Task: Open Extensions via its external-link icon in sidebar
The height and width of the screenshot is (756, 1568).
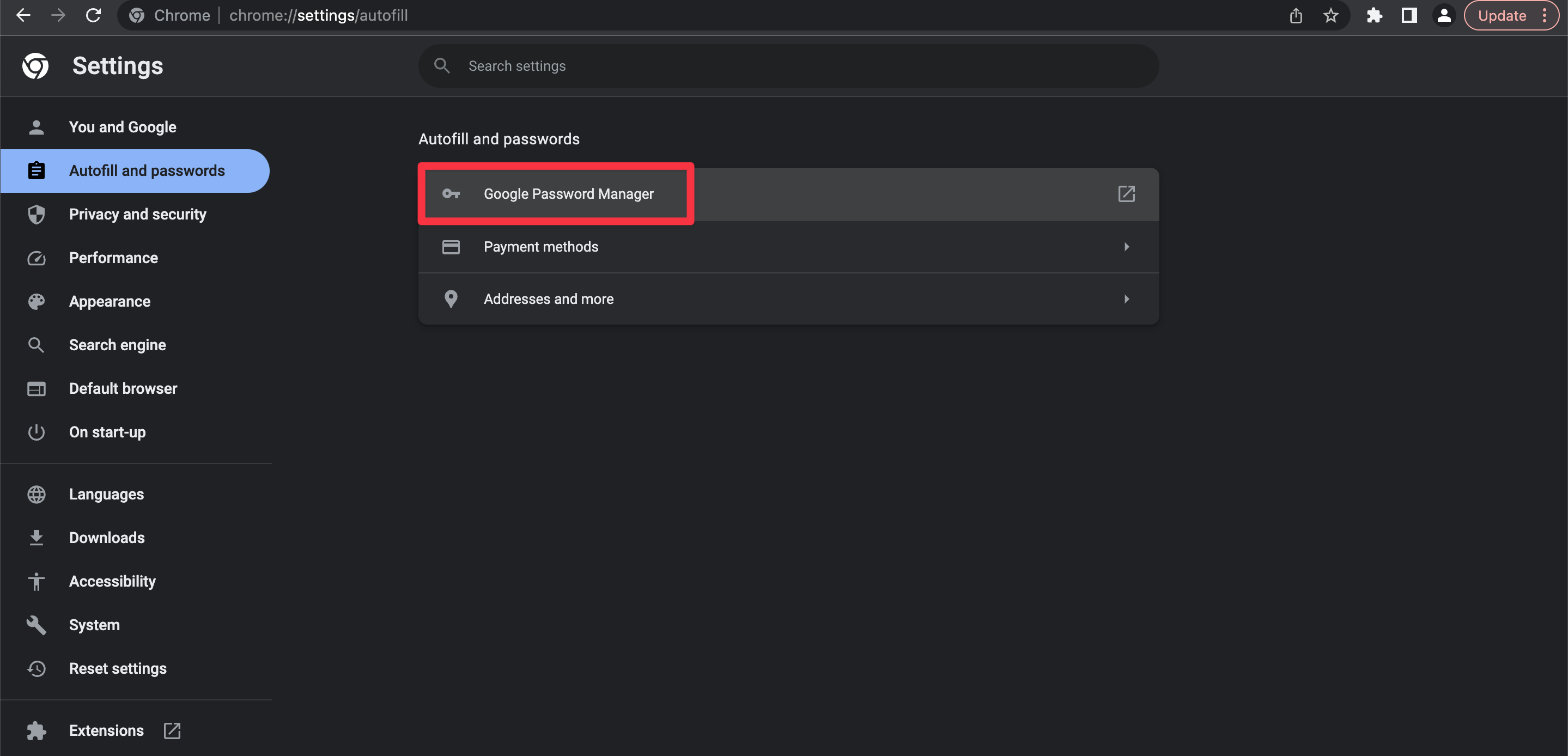Action: (x=172, y=730)
